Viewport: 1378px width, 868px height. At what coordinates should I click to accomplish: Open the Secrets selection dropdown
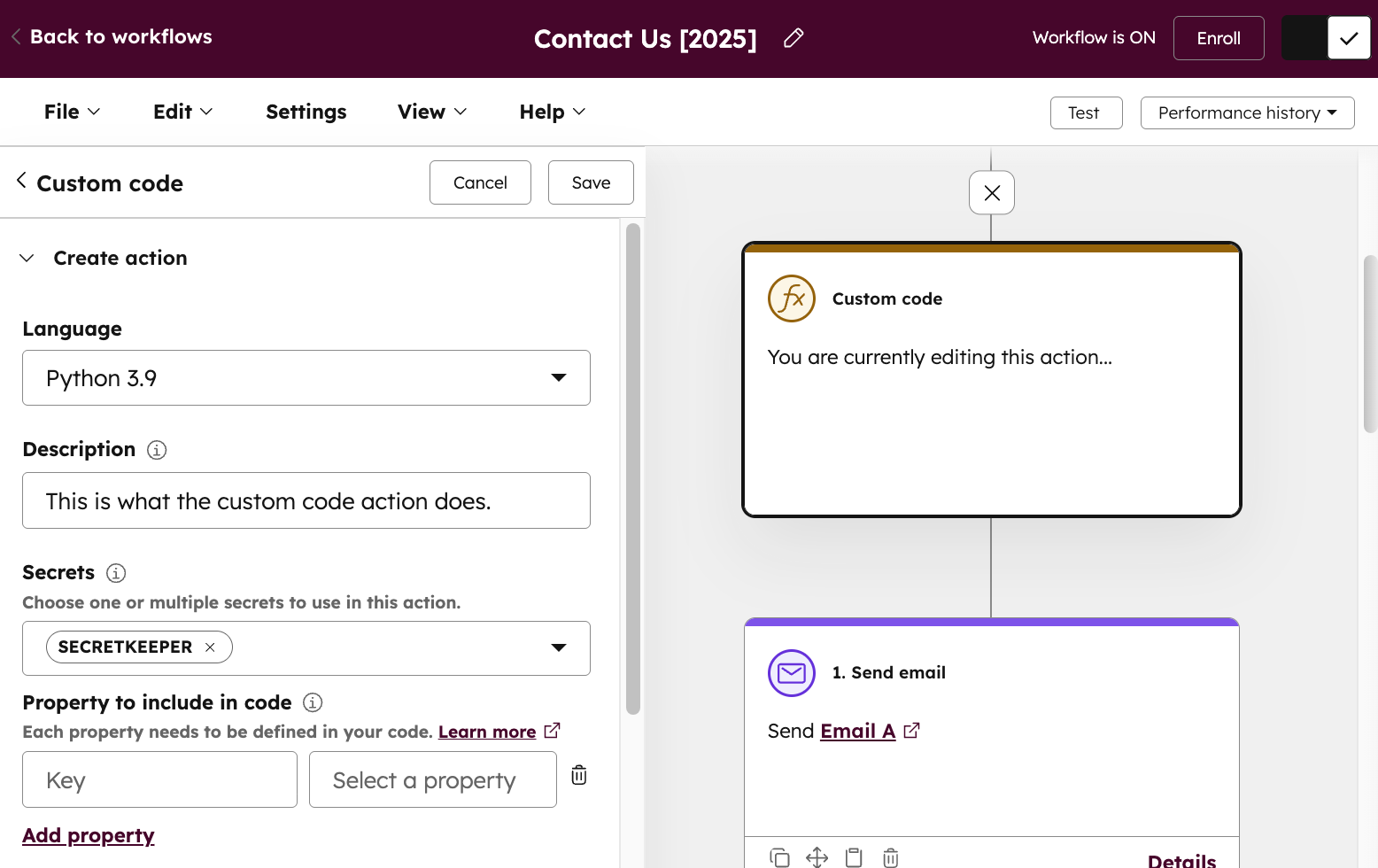[x=558, y=647]
